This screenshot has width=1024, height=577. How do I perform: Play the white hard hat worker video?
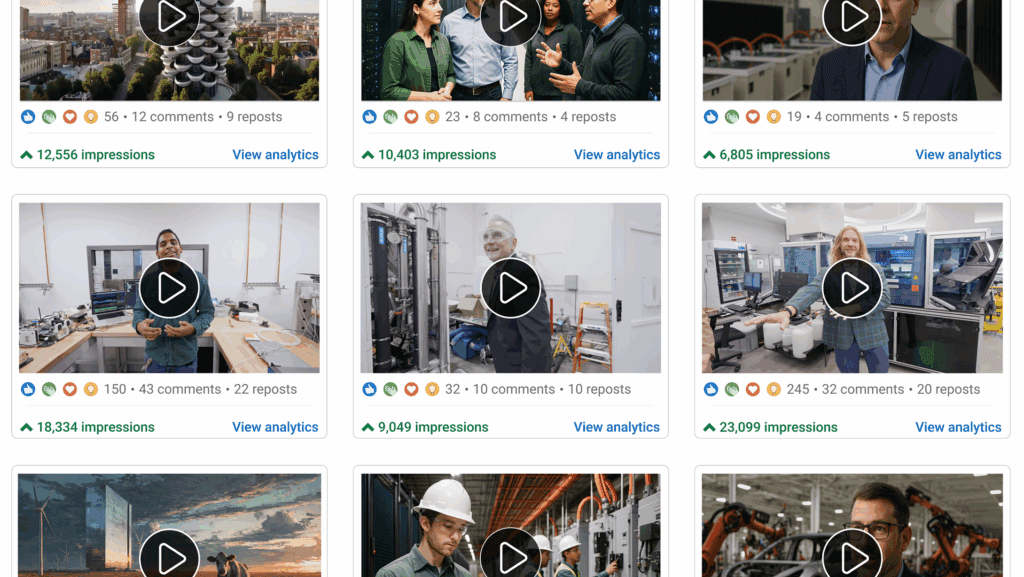(x=511, y=555)
